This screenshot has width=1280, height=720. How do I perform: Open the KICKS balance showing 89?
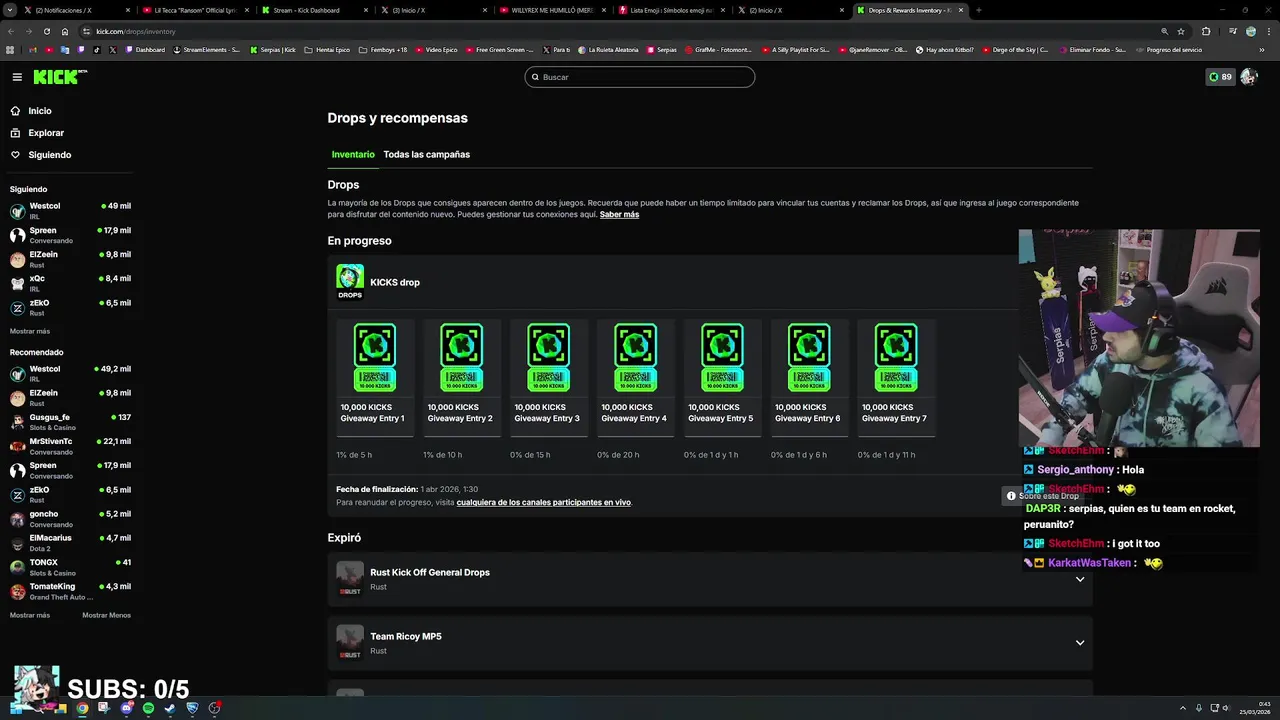click(1220, 77)
